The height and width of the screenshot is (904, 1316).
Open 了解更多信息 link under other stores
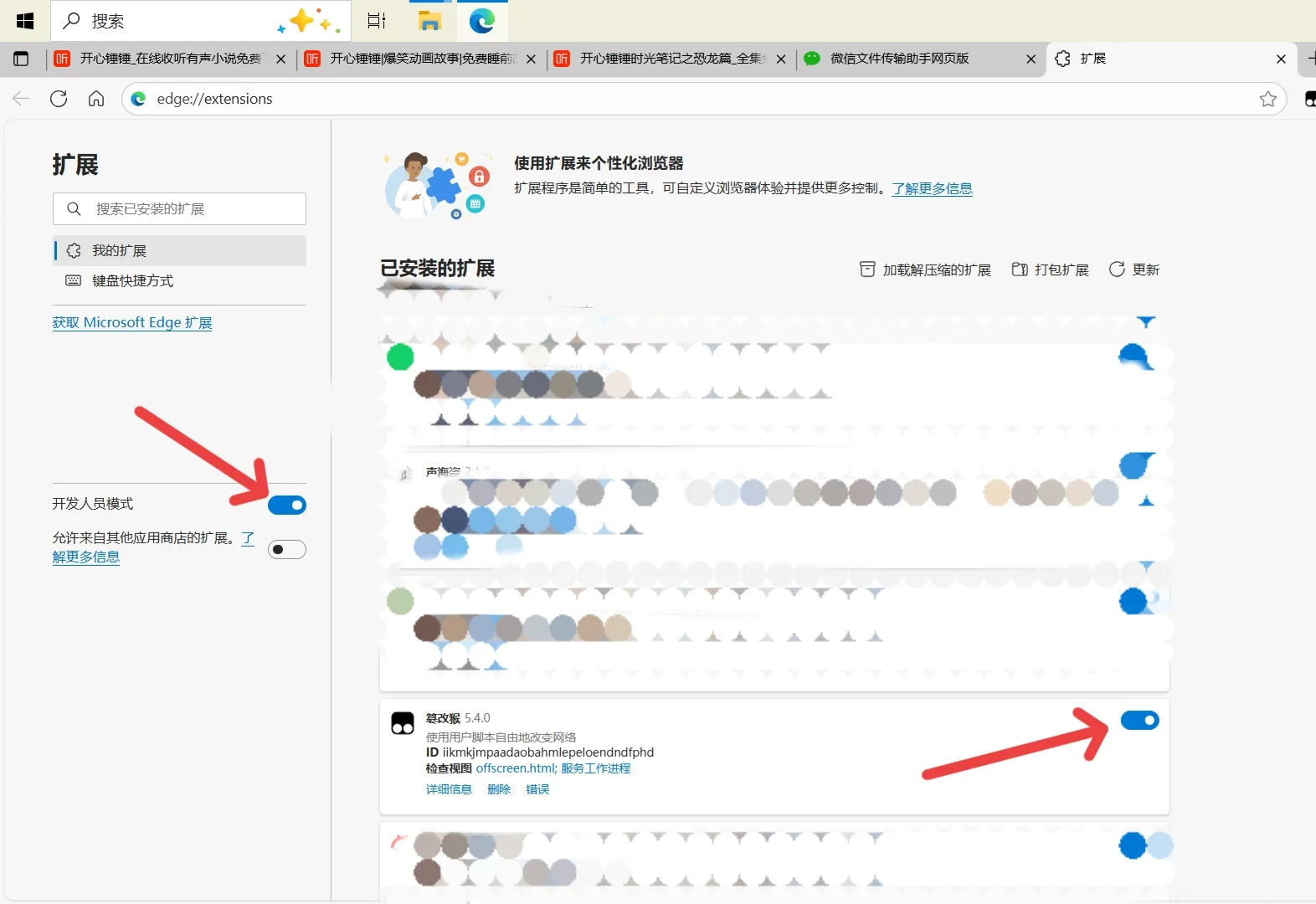click(x=86, y=557)
